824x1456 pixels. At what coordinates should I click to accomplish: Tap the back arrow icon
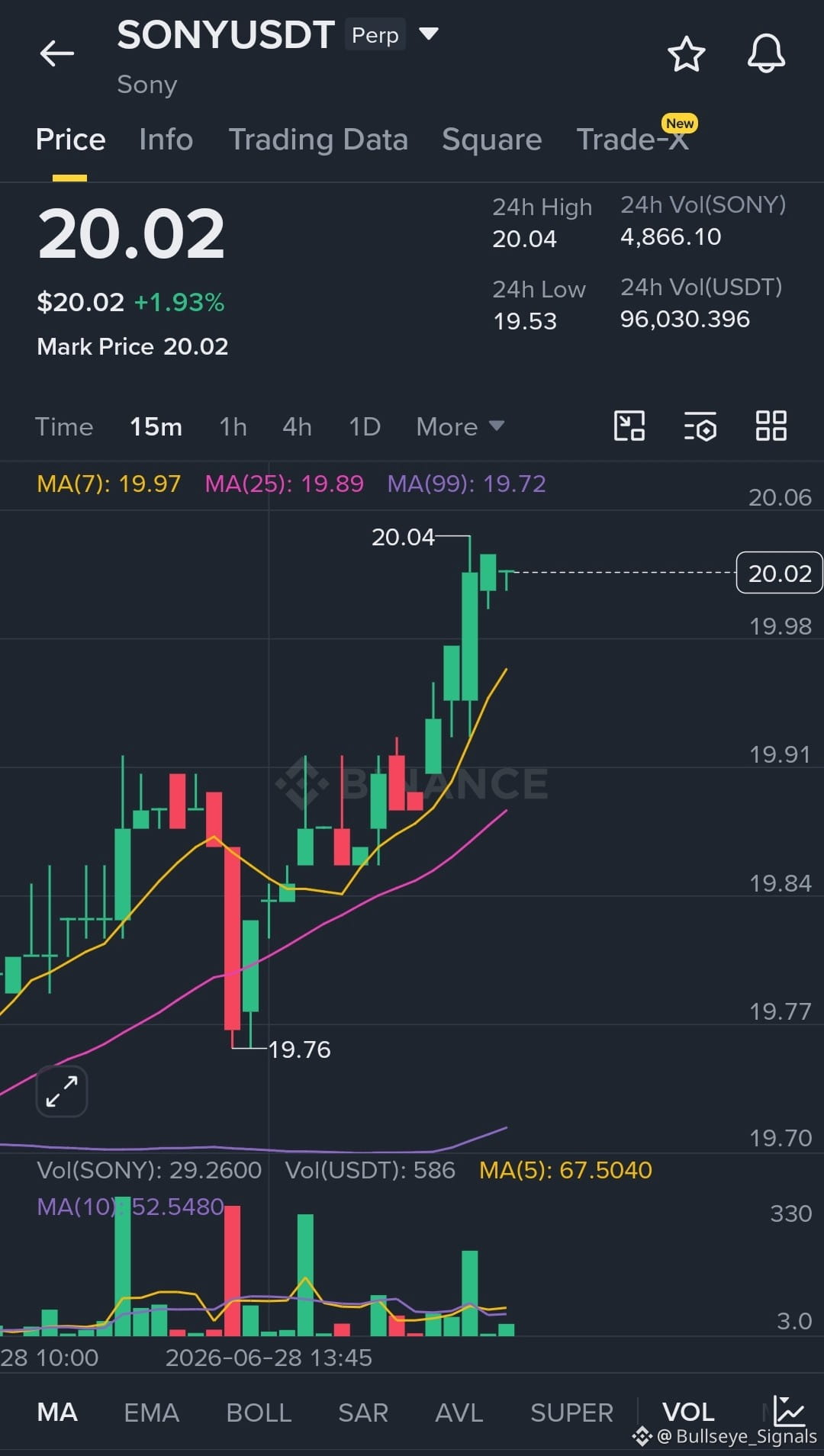point(57,53)
